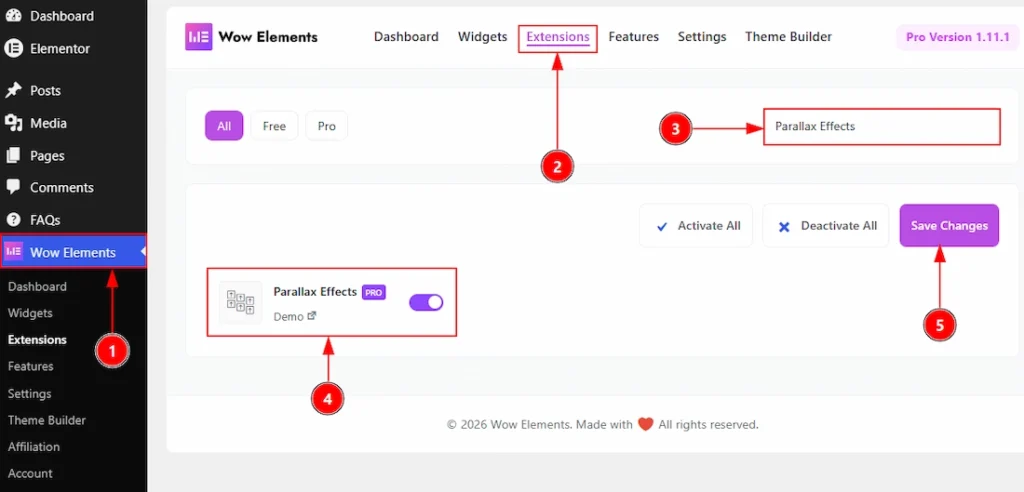Click Save Changes button
The height and width of the screenshot is (492, 1024).
pos(949,225)
